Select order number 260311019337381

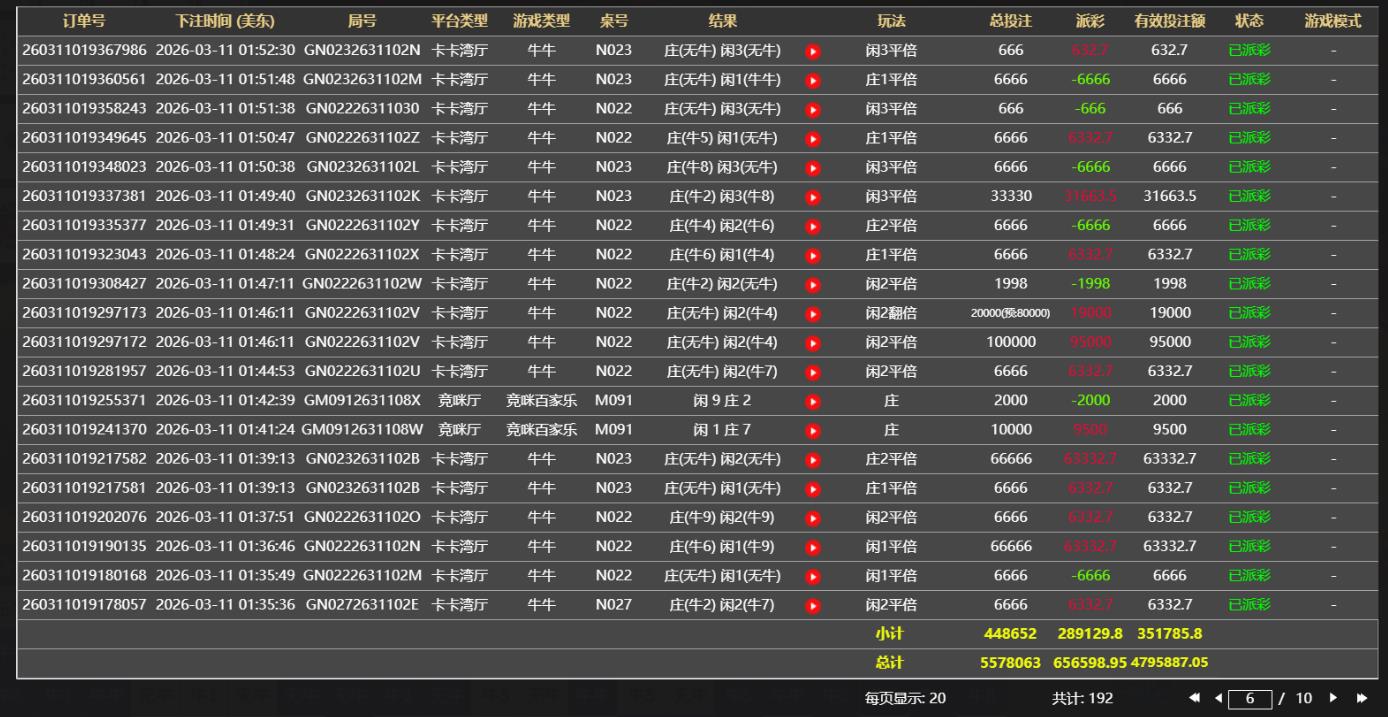(x=84, y=196)
